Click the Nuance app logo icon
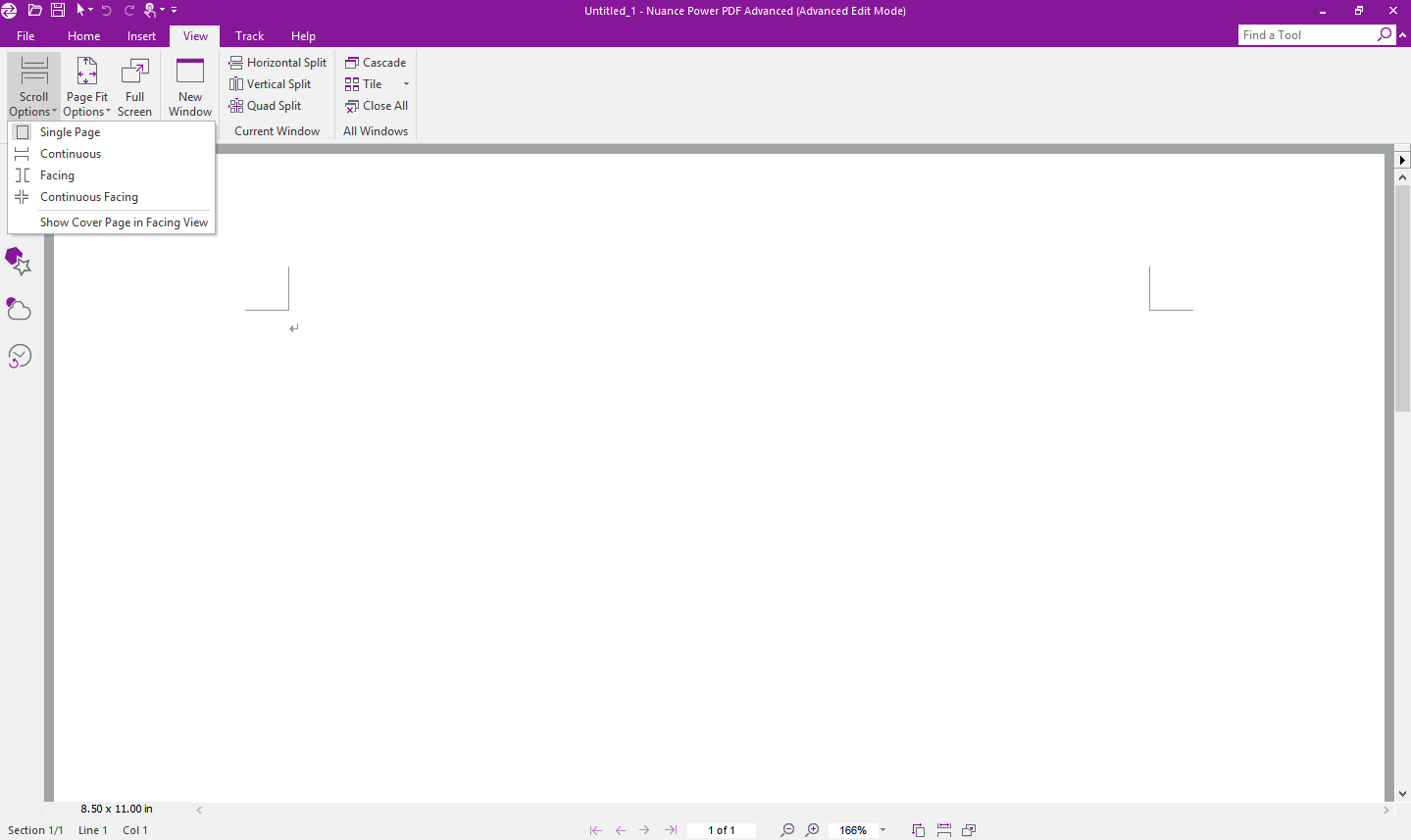The width and height of the screenshot is (1411, 840). pyautogui.click(x=9, y=10)
